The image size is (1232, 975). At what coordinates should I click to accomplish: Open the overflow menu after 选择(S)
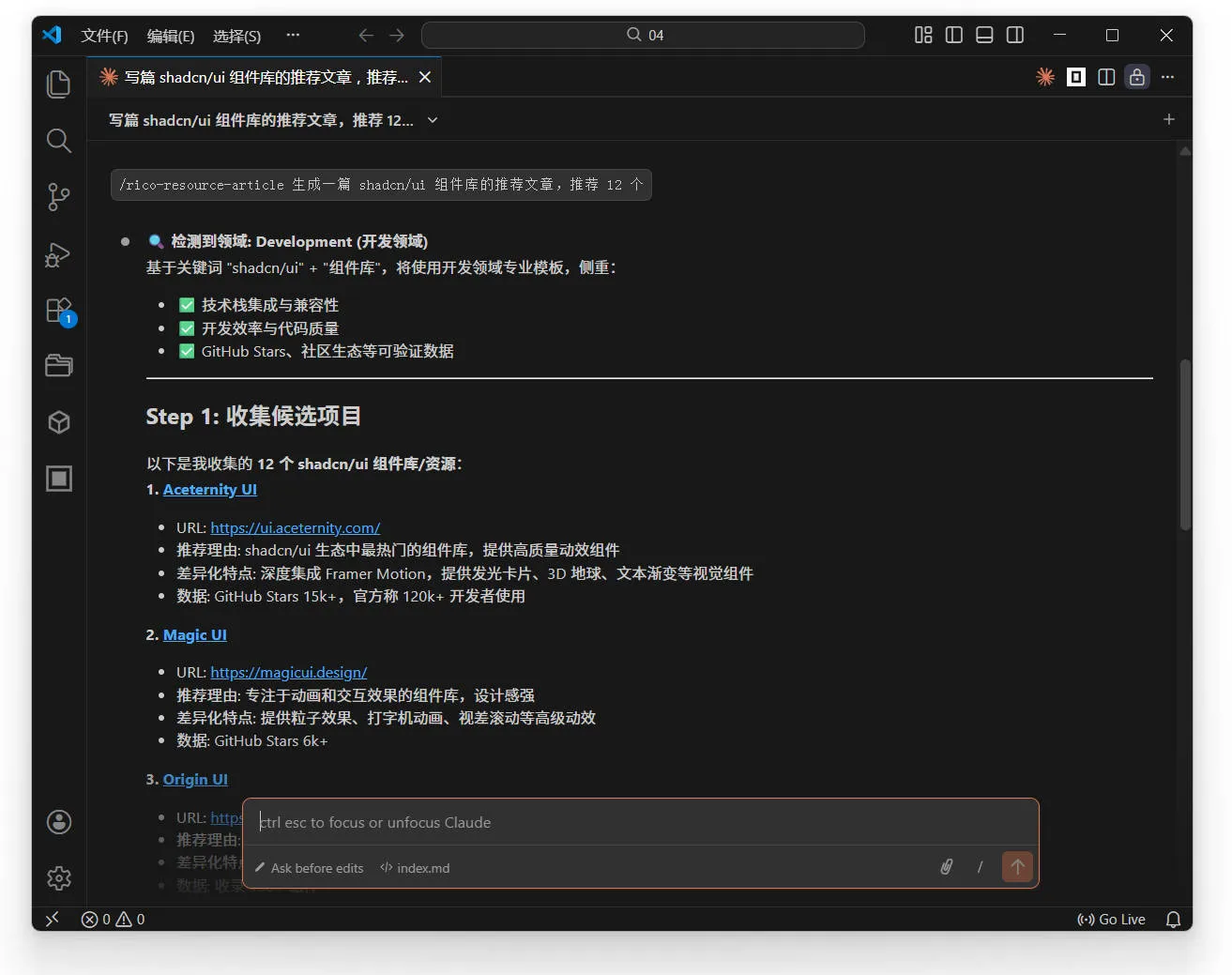tap(293, 35)
